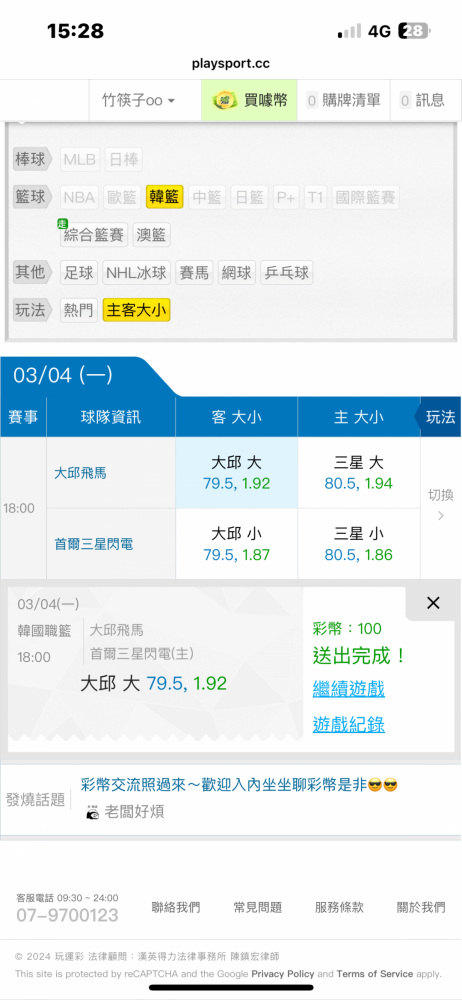This screenshot has height=1000, width=462.
Task: Open the 遊戲紀錄 link
Action: coord(348,724)
